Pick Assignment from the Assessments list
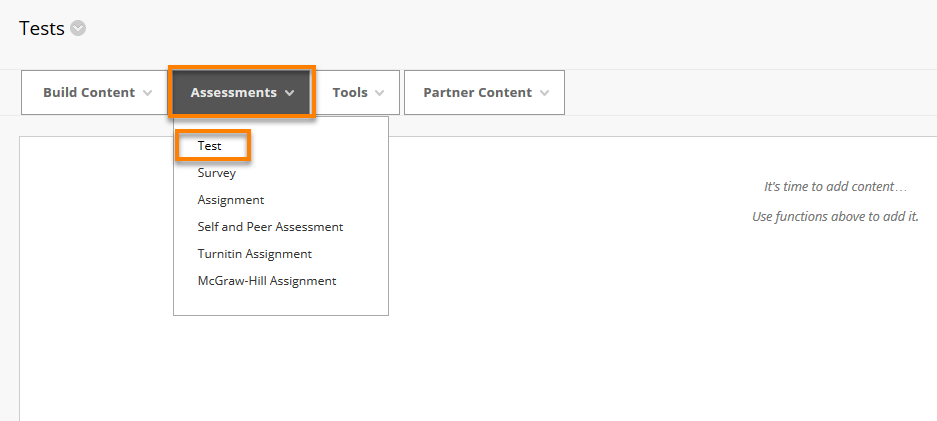The image size is (937, 421). coord(231,200)
